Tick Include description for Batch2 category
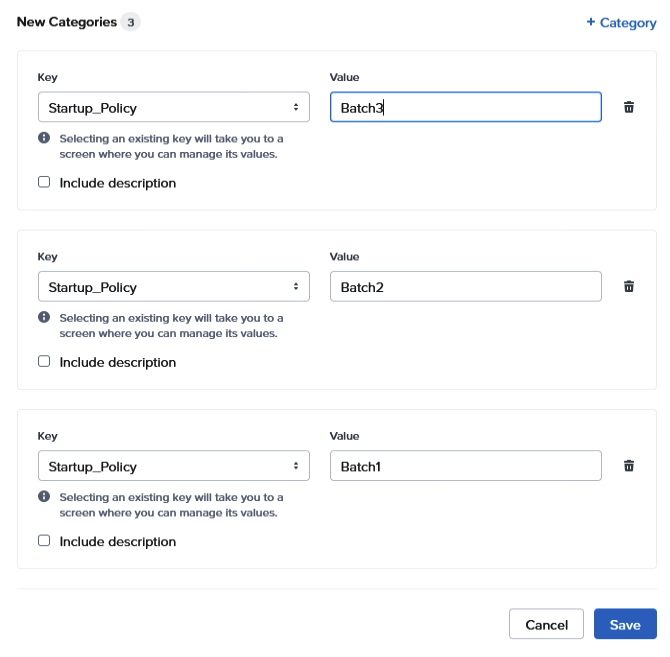This screenshot has height=657, width=670. click(44, 362)
